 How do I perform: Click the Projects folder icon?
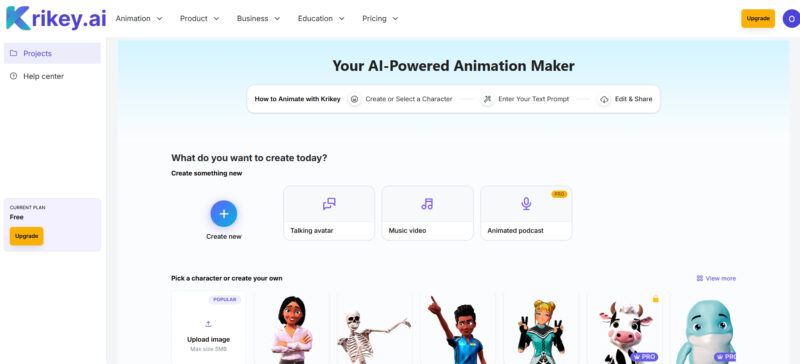13,53
